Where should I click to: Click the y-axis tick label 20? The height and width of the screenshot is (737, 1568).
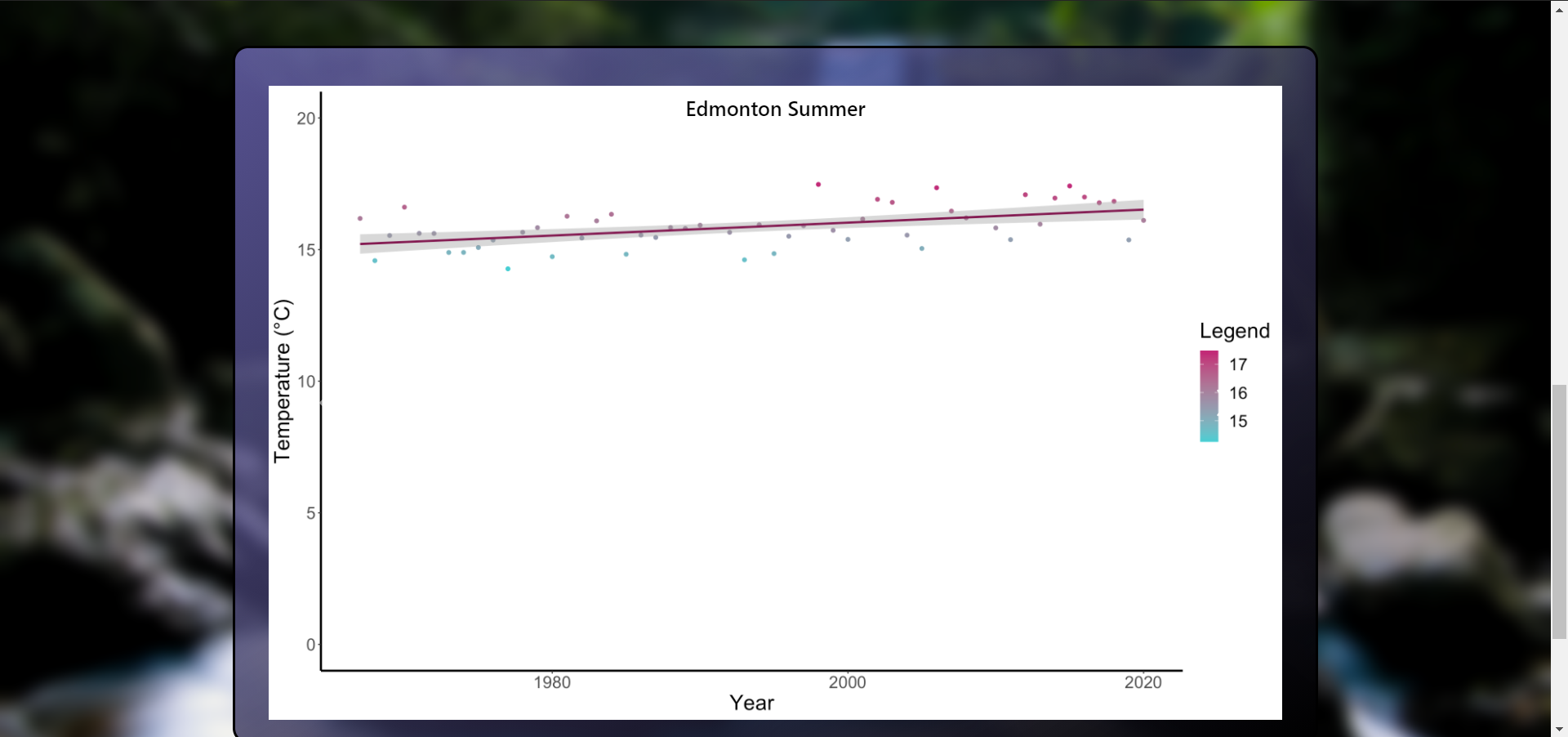(x=305, y=118)
